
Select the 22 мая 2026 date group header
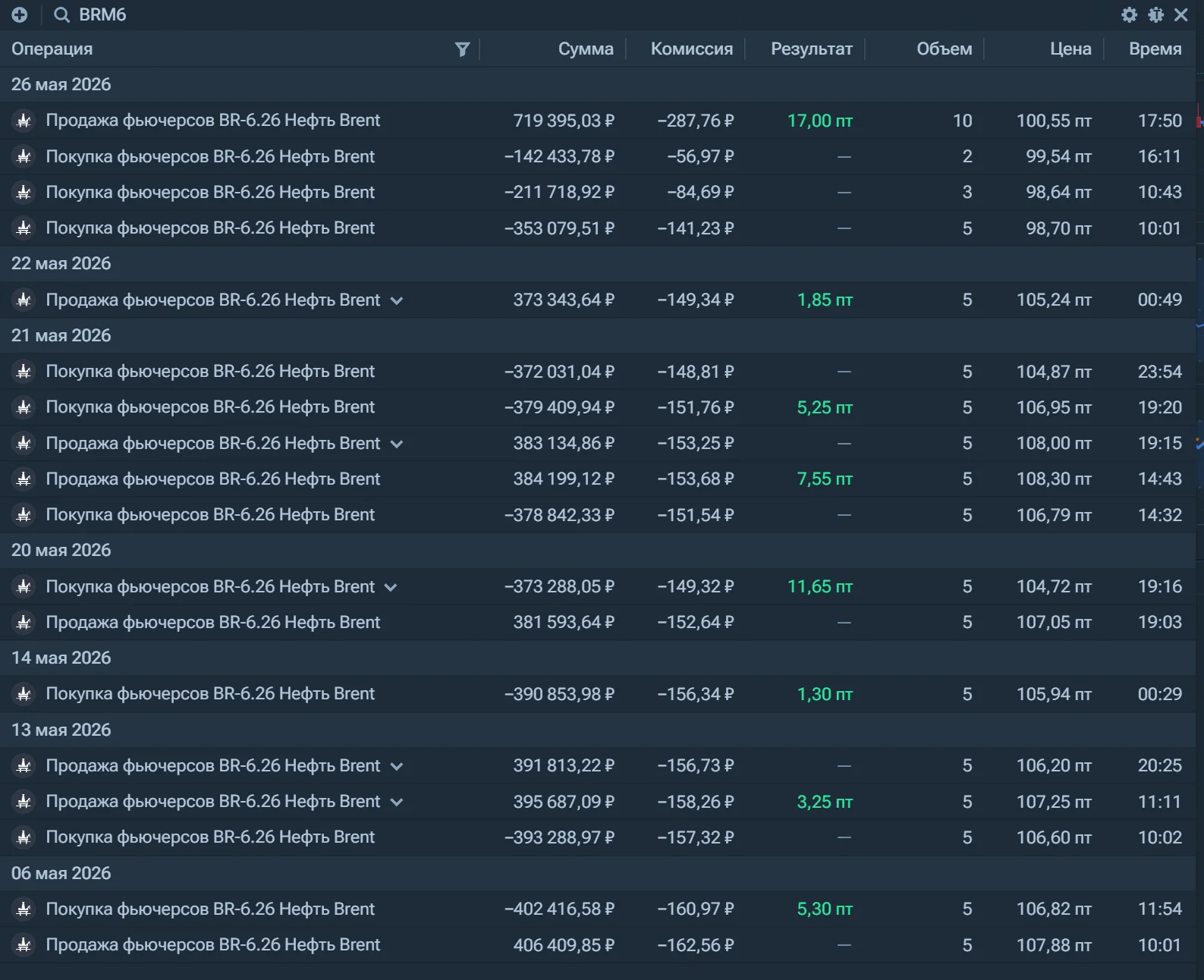coord(598,264)
